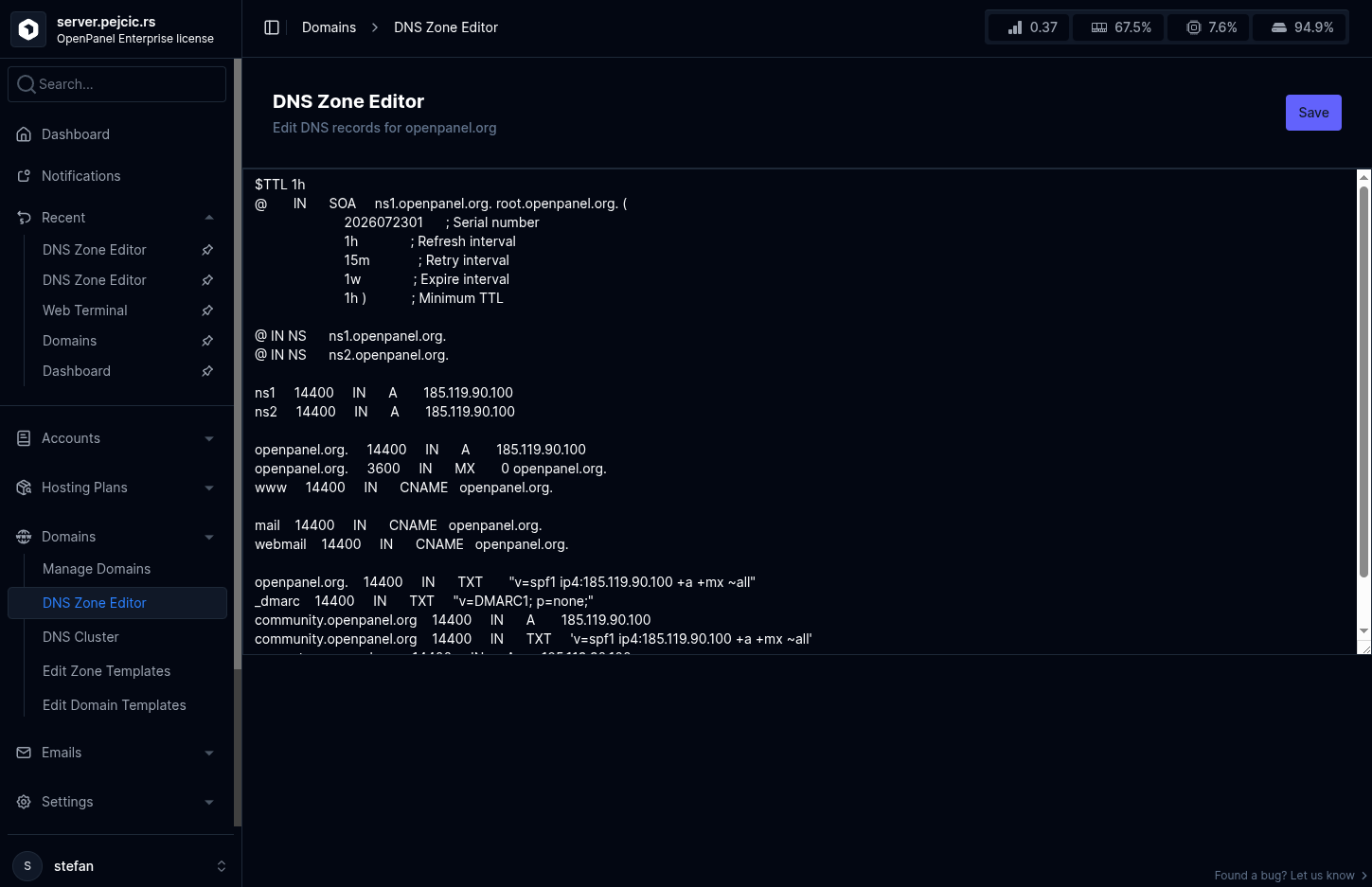Click the $TTL 1h line

coord(280,185)
